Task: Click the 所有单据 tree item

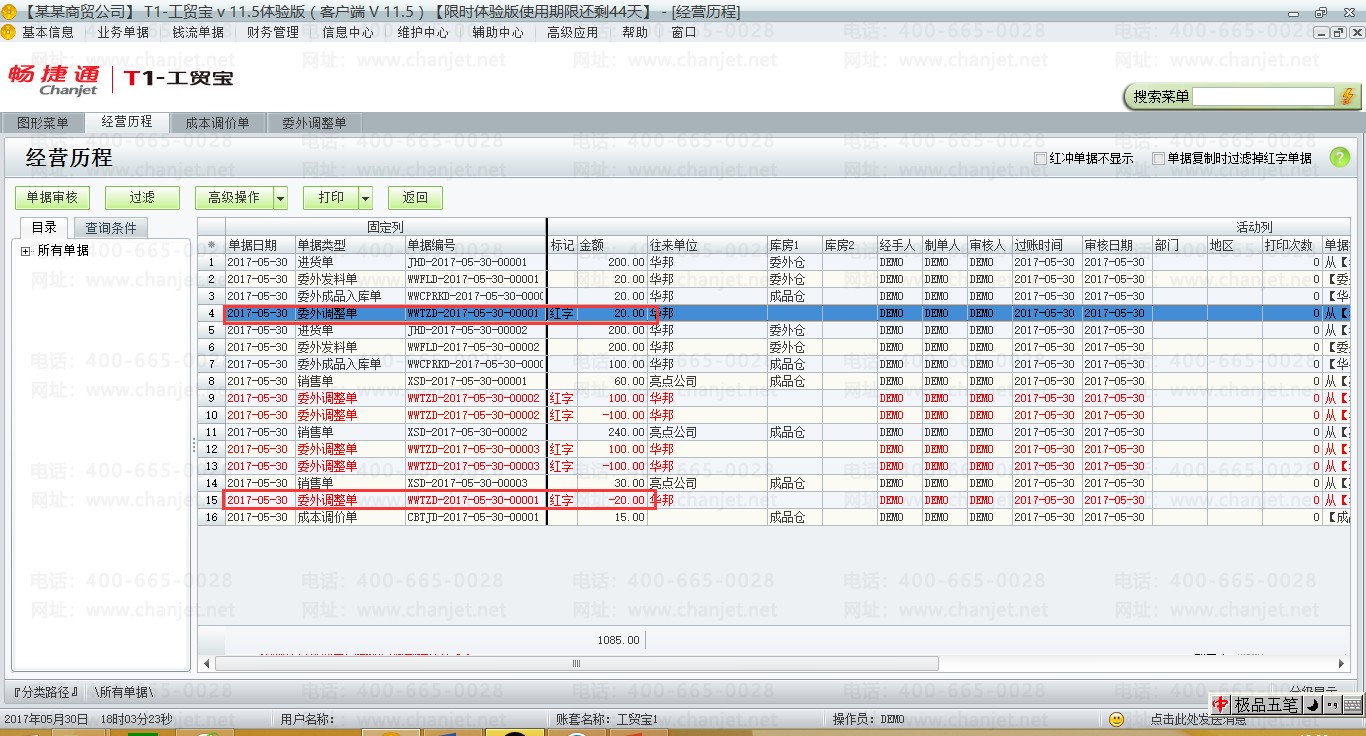Action: [63, 251]
